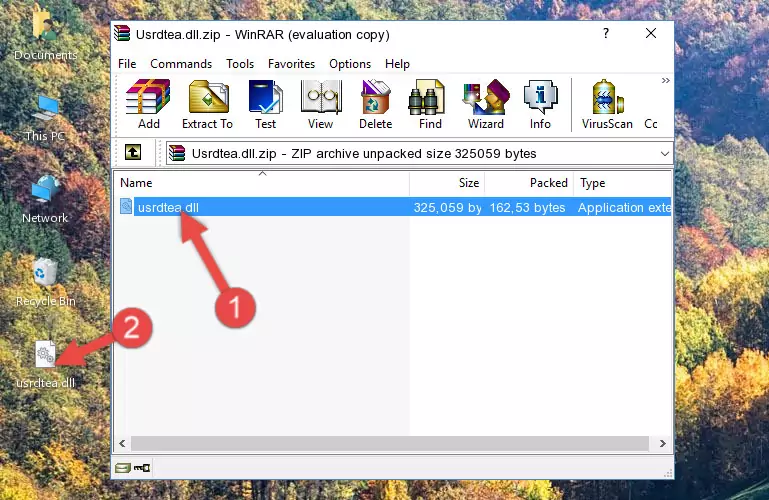Image resolution: width=769 pixels, height=500 pixels.
Task: Click the horizontal scrollbar thumb
Action: click(x=390, y=443)
